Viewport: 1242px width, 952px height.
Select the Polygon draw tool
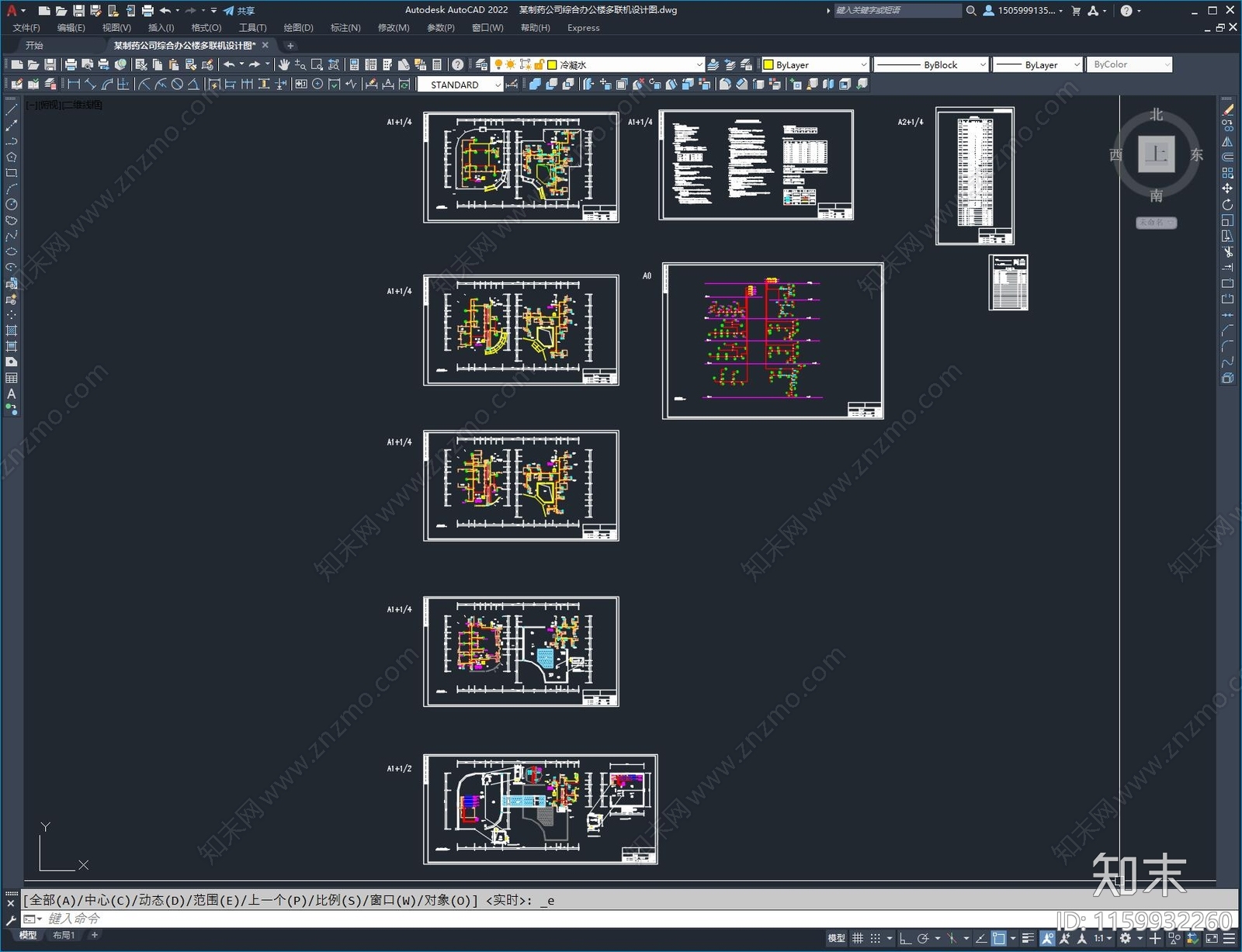coord(12,158)
